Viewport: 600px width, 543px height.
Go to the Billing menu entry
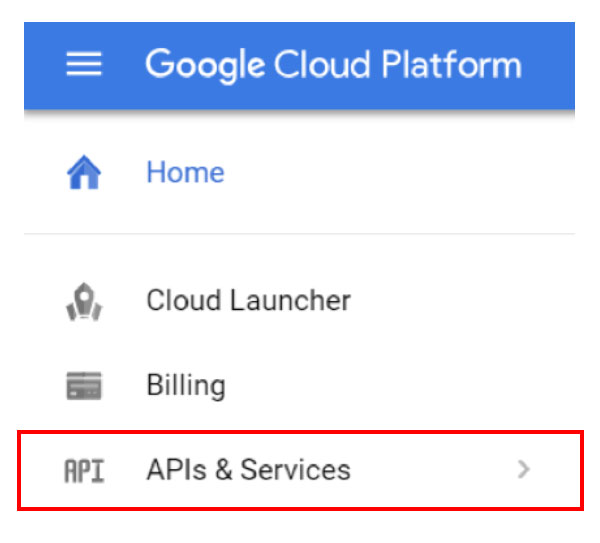point(186,386)
